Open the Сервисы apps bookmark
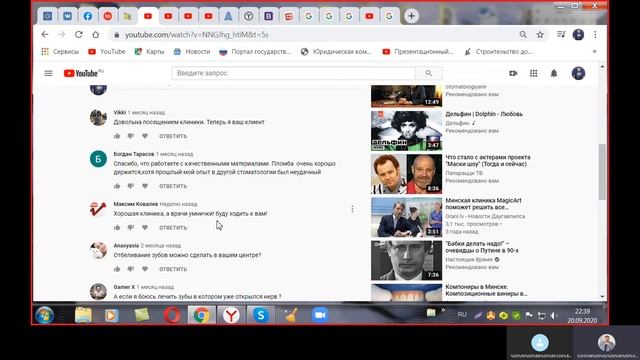This screenshot has height=360, width=640. tap(60, 51)
